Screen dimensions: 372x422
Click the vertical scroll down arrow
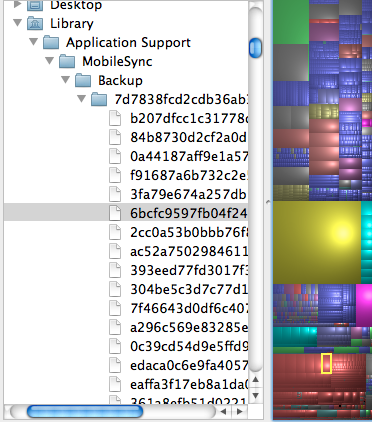[256, 395]
